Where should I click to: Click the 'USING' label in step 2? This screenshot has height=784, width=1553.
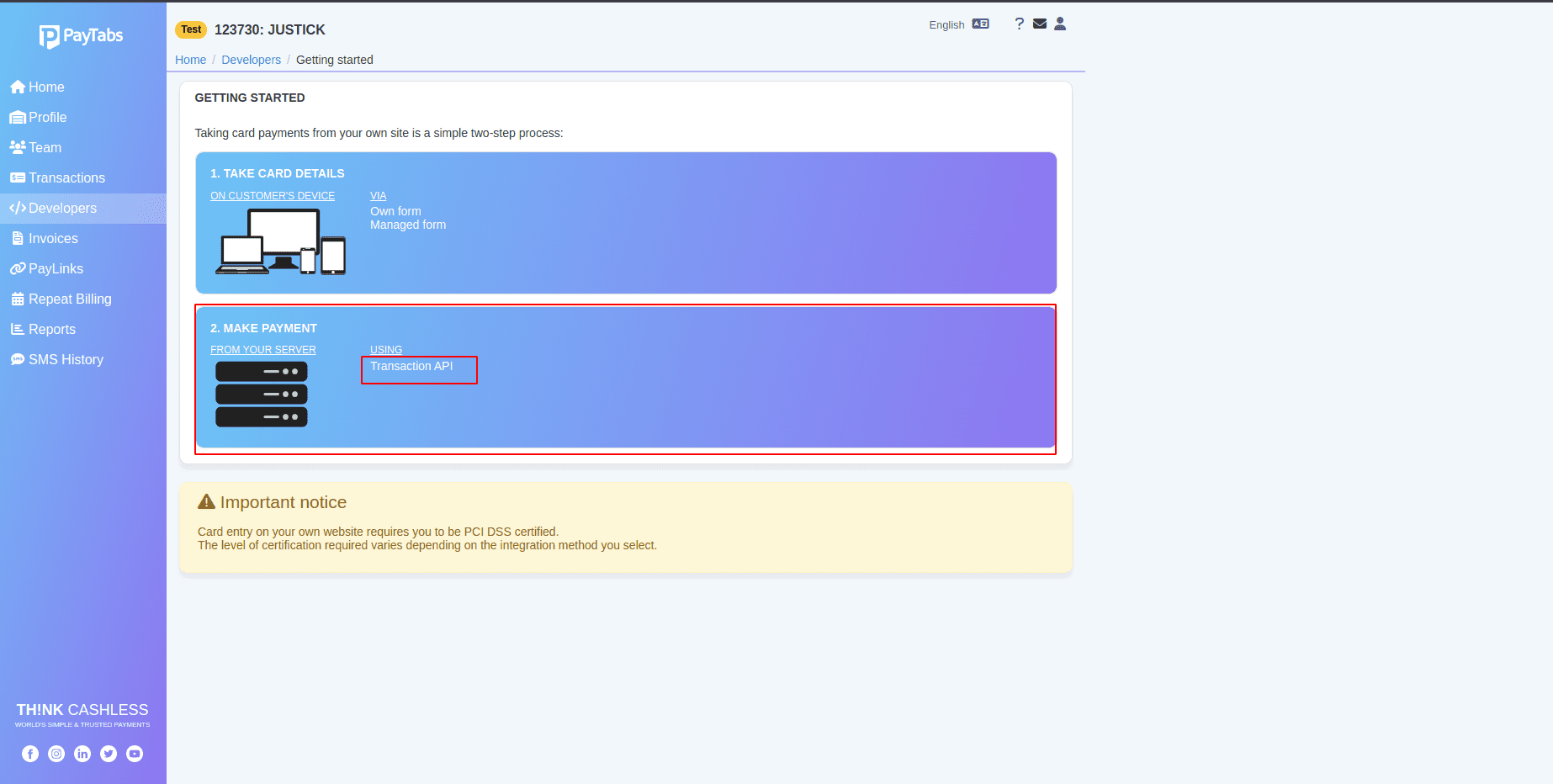(x=386, y=350)
